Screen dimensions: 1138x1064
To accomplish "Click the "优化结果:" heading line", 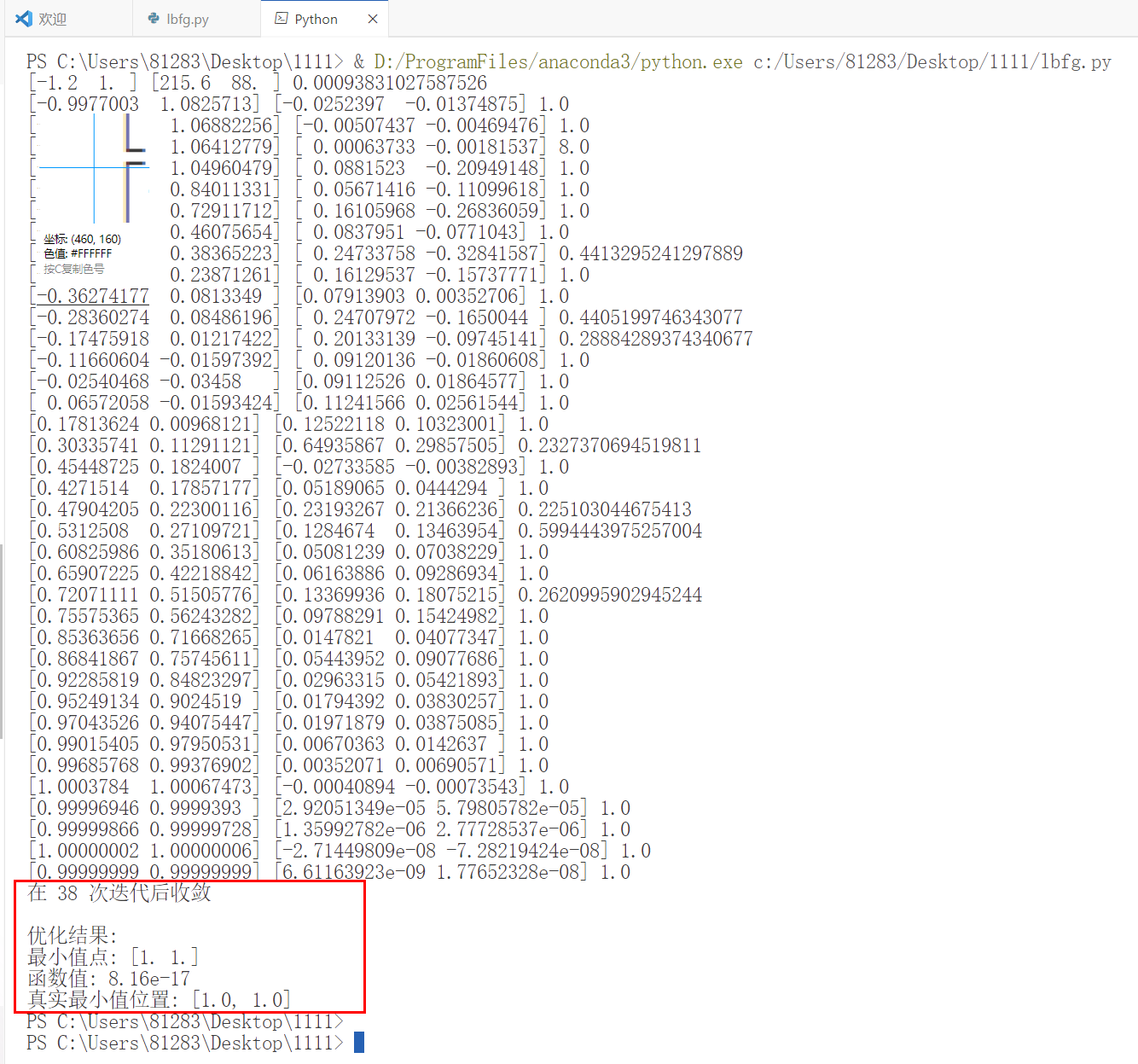I will click(x=73, y=936).
